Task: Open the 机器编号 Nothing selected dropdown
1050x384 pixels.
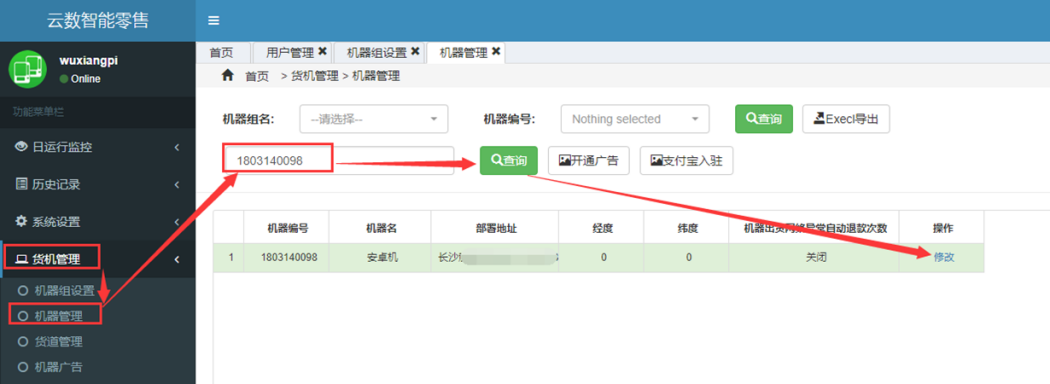Action: [635, 119]
